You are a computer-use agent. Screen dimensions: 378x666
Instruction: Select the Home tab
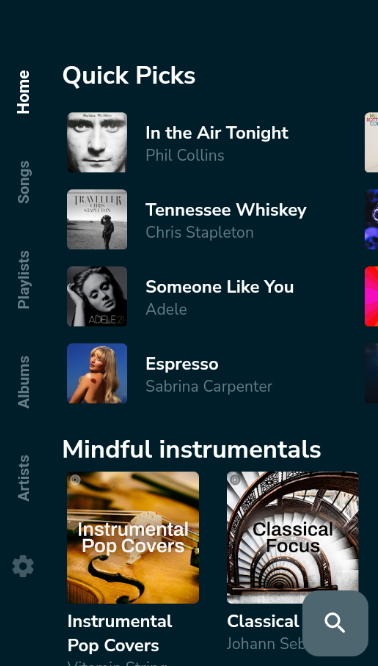coord(23,92)
